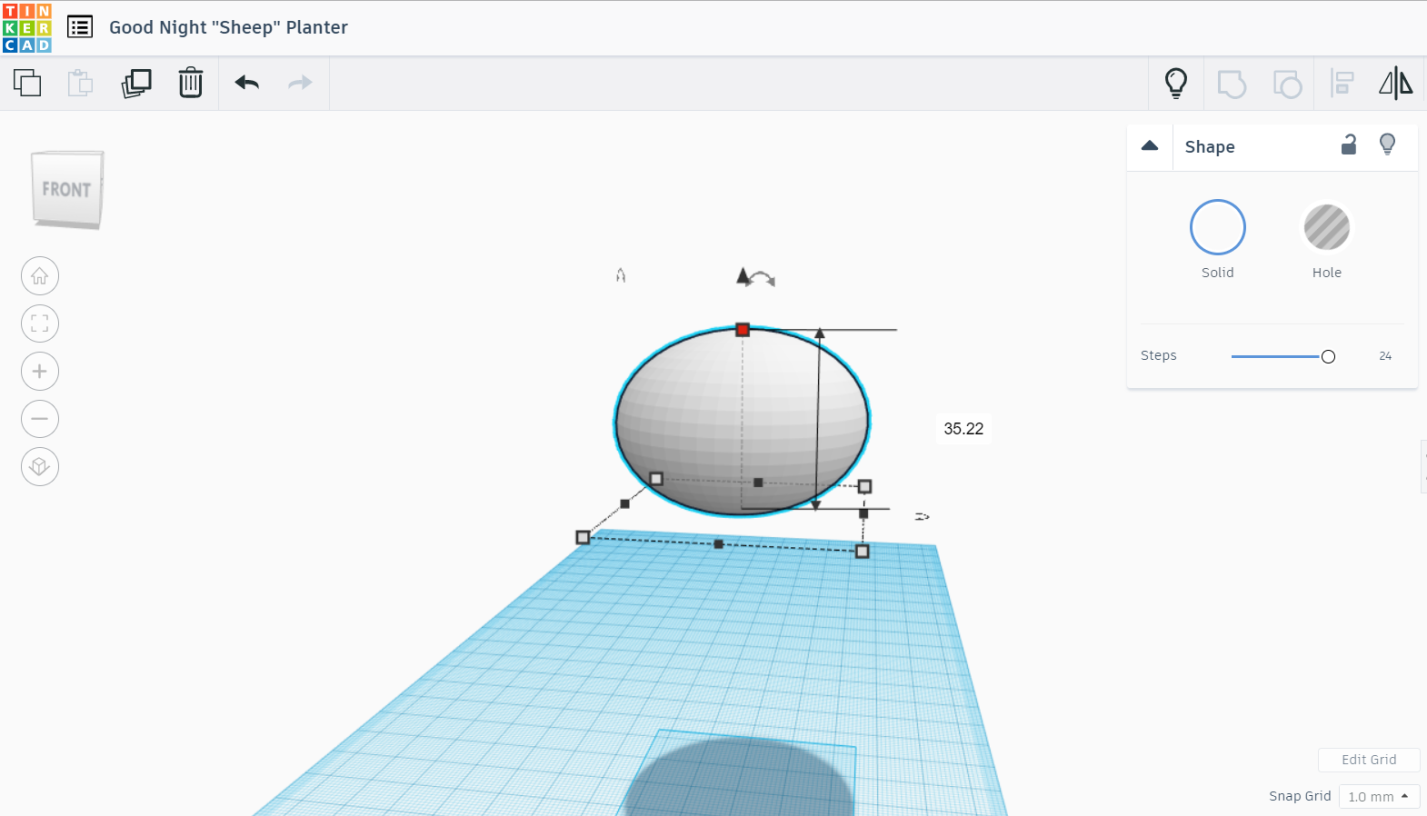1427x816 pixels.
Task: Collapse the Shape panel arrow
Action: pyautogui.click(x=1150, y=146)
